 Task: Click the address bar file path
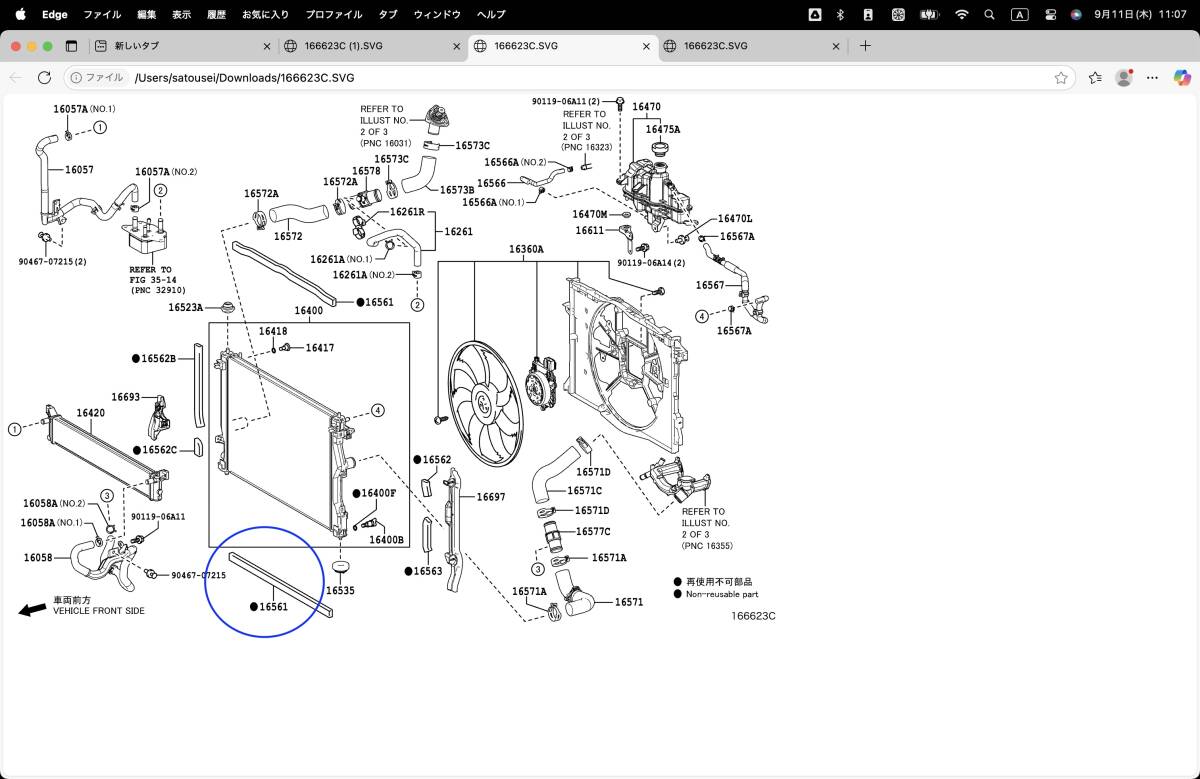point(244,78)
